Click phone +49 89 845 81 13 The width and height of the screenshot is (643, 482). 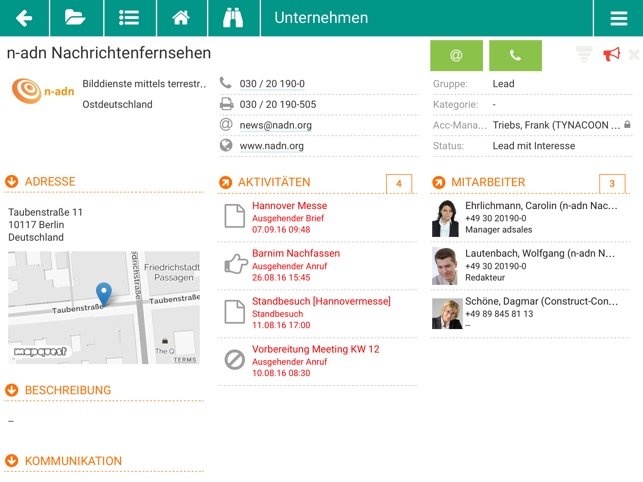click(x=499, y=314)
